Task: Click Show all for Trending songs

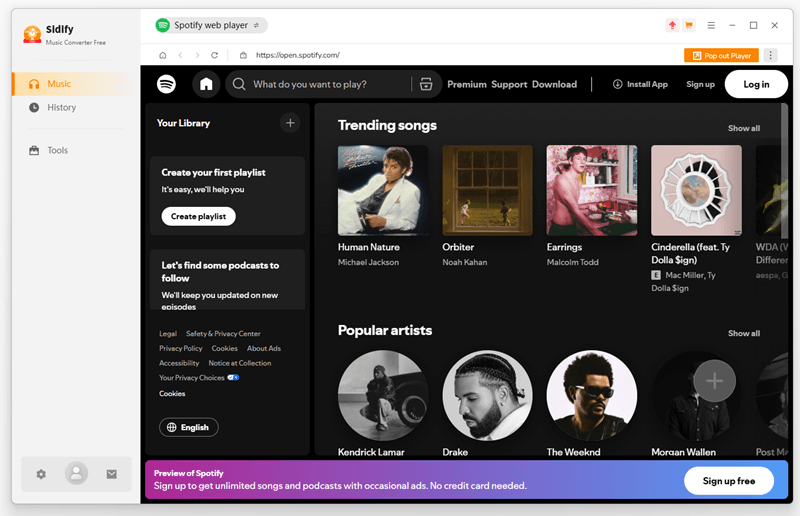Action: [743, 128]
